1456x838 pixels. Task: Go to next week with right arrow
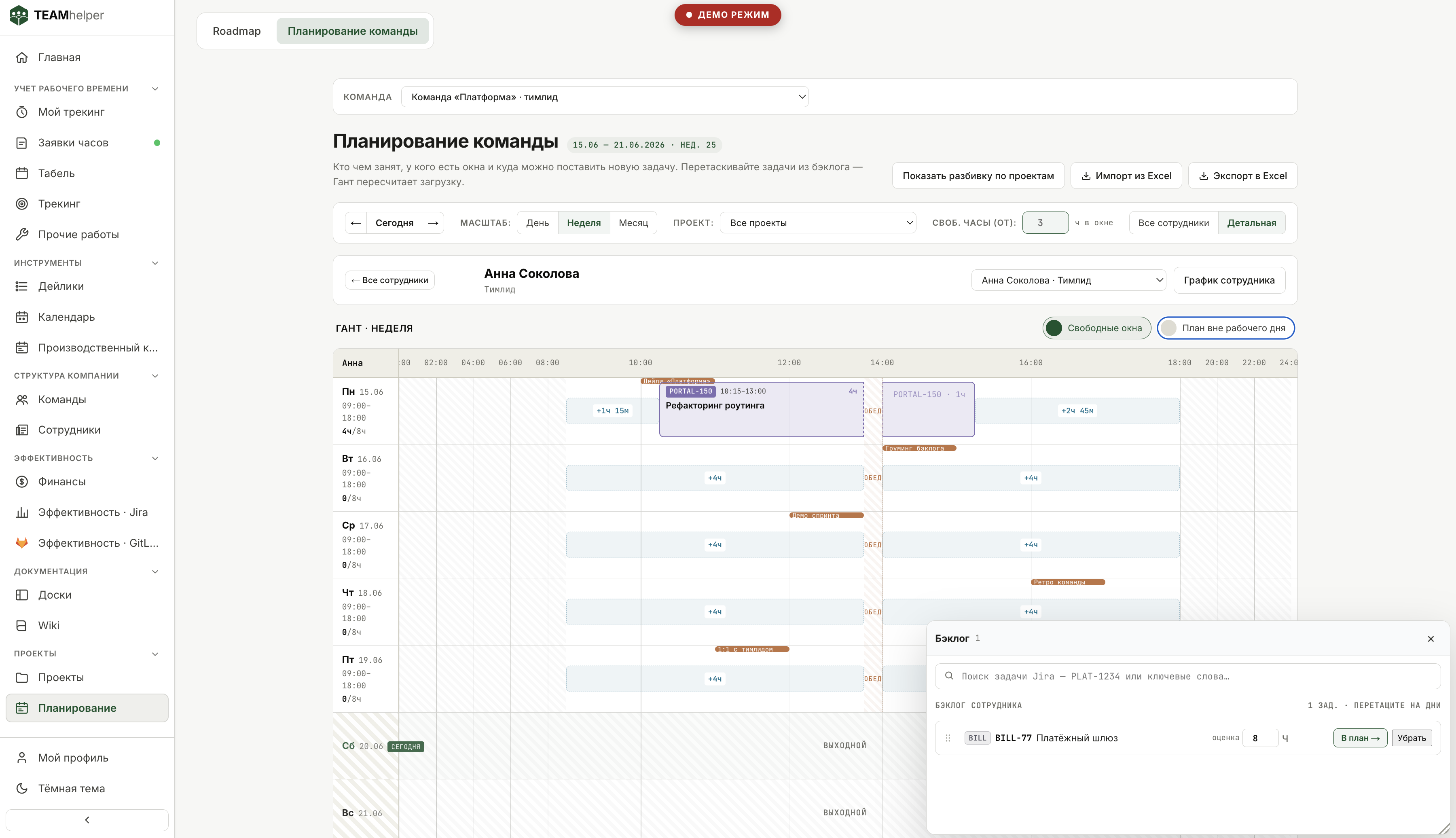(x=433, y=223)
